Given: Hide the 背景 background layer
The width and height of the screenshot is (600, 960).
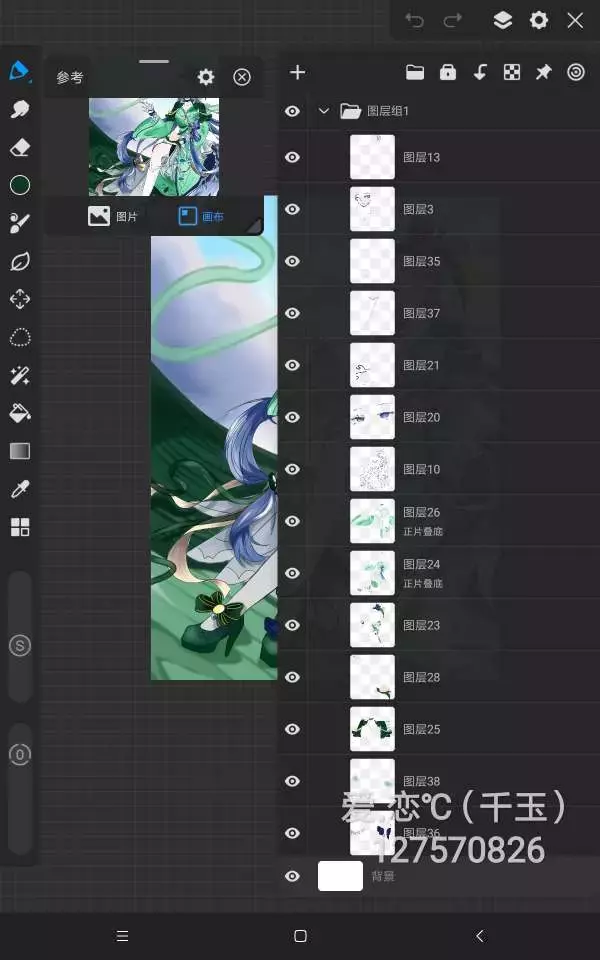Looking at the screenshot, I should (293, 876).
